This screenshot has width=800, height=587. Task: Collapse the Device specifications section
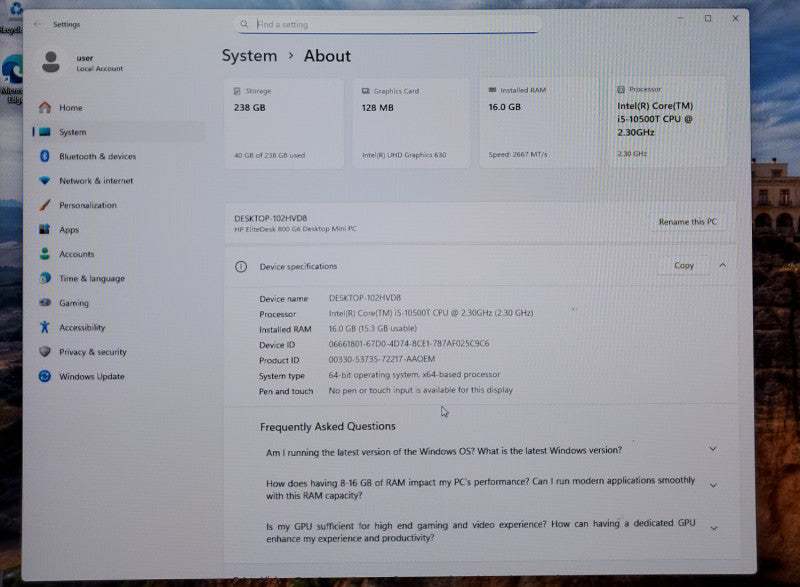(722, 265)
